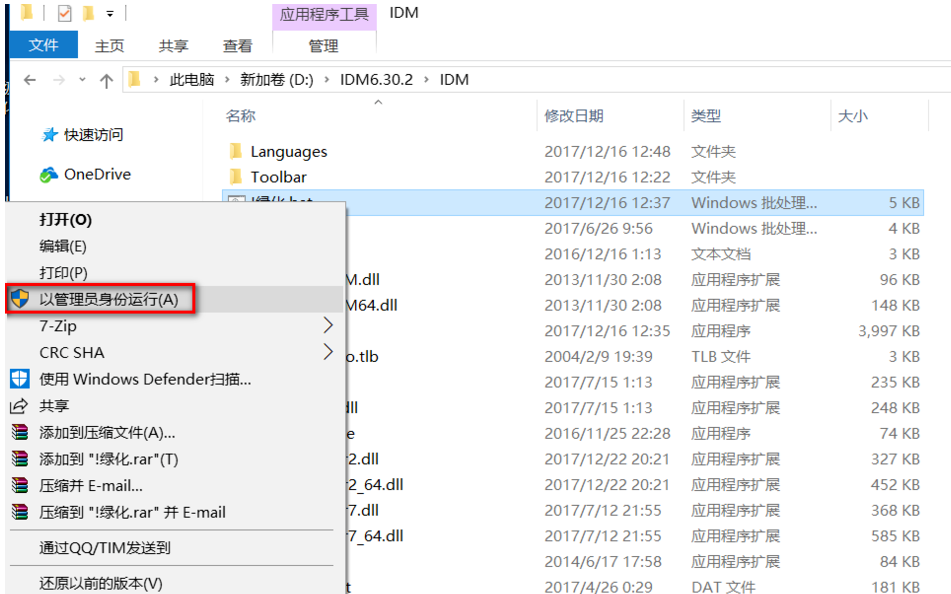Select the Toolbar folder
The width and height of the screenshot is (951, 594).
278,177
